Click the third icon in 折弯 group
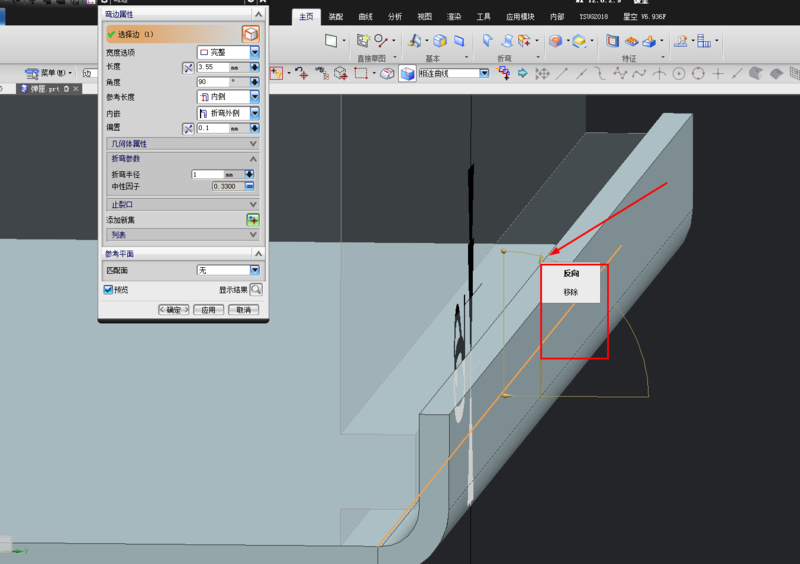Viewport: 800px width, 564px height. click(524, 40)
